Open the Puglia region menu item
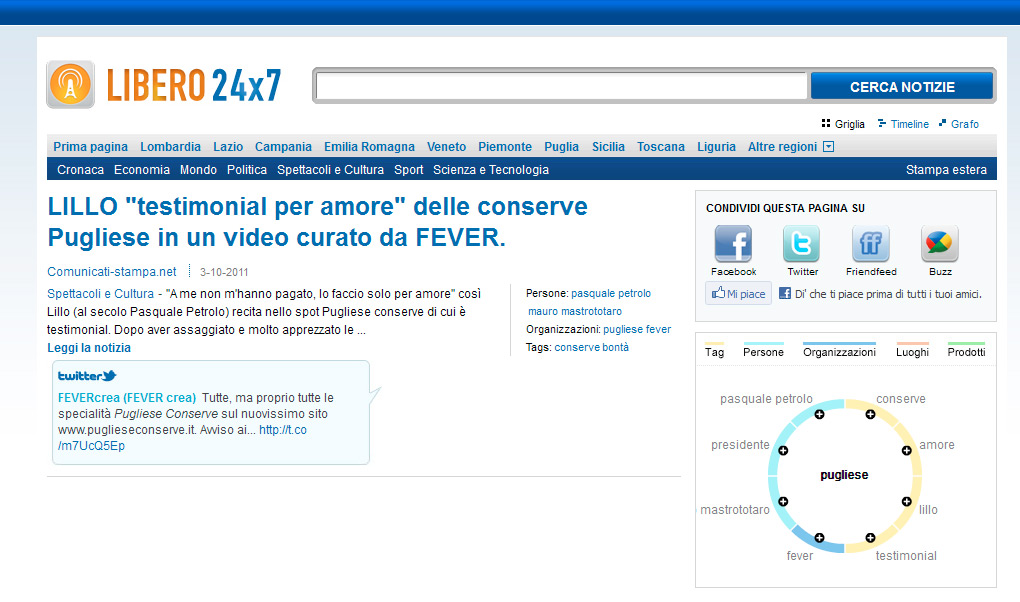The width and height of the screenshot is (1020, 602). point(561,146)
